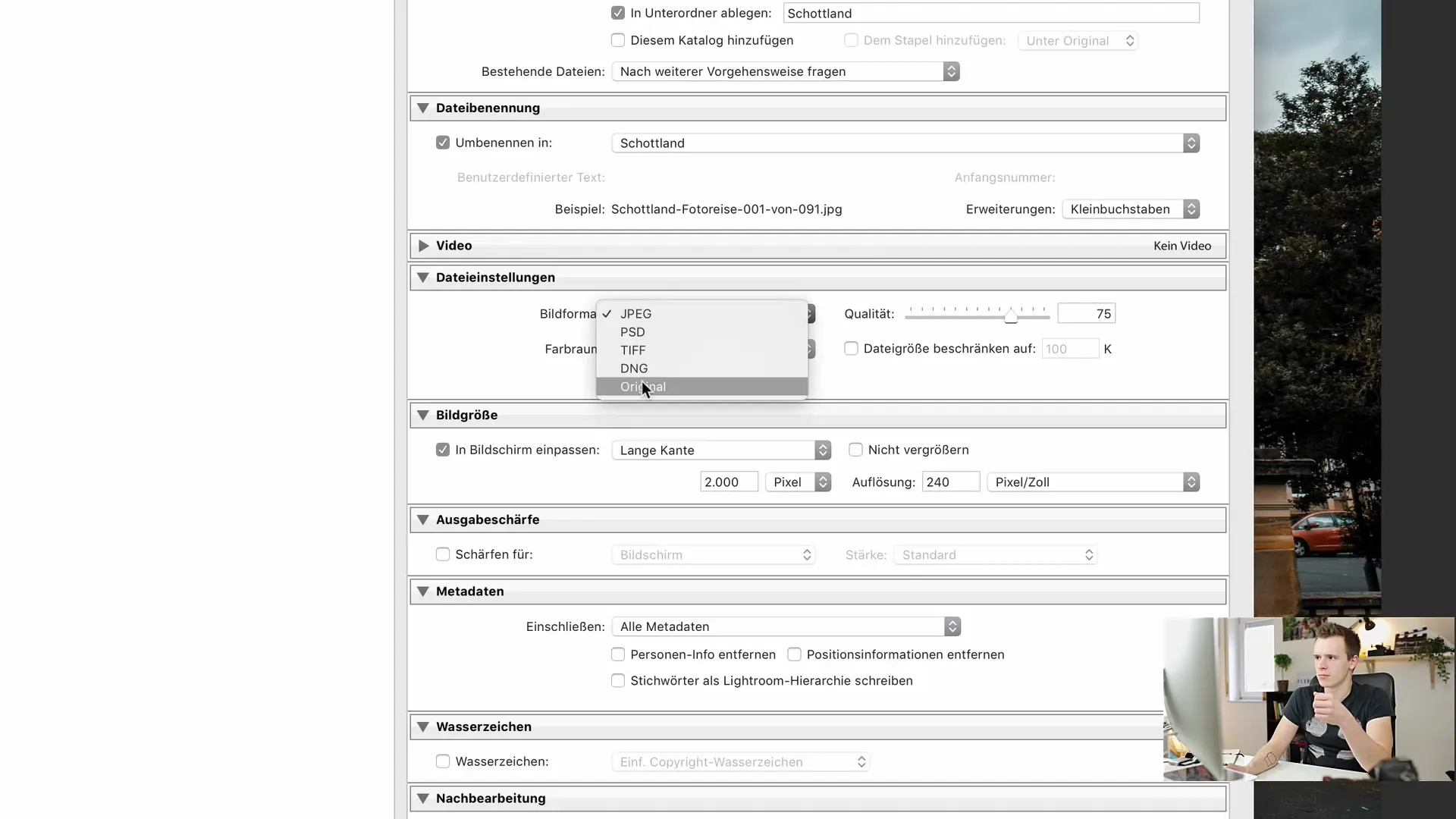Open Lange Kante resize dropdown
The image size is (1456, 819).
(x=721, y=450)
